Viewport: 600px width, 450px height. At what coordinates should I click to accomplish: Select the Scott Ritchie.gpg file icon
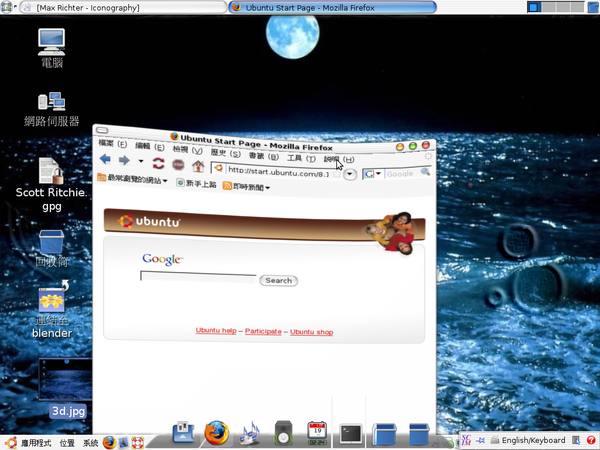[x=52, y=185]
